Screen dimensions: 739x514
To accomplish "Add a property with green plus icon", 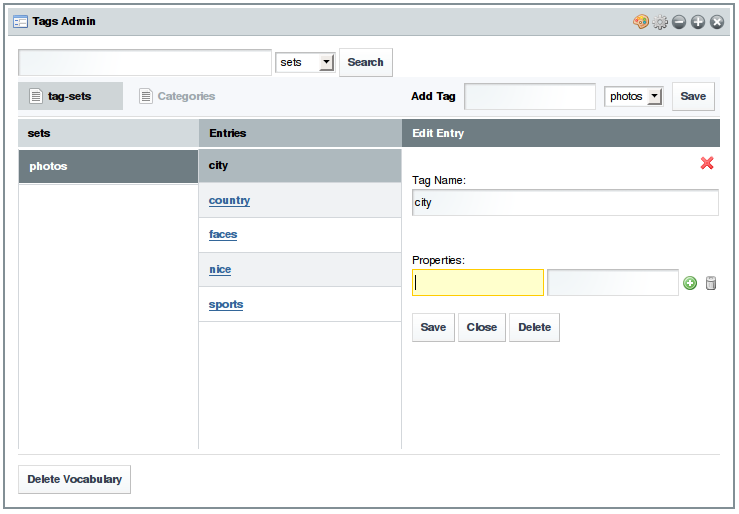I will tap(690, 283).
